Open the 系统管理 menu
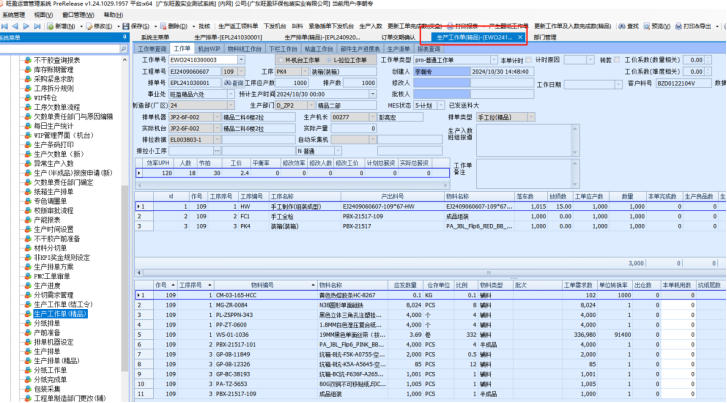The image size is (727, 403). (14, 15)
